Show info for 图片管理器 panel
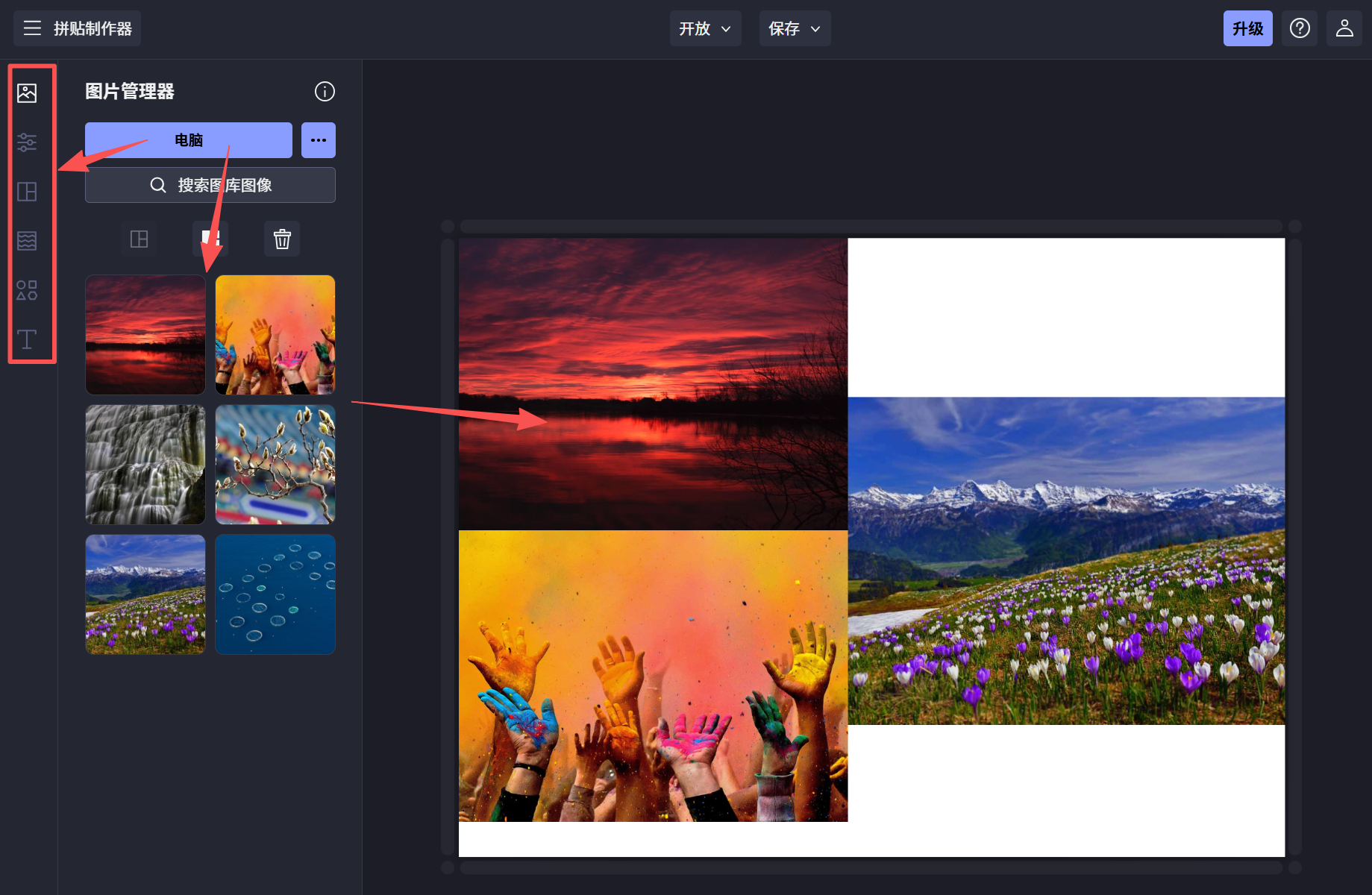 (325, 92)
